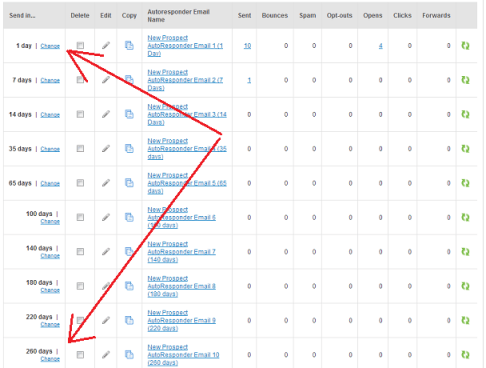Change the 35 days send interval

point(50,149)
